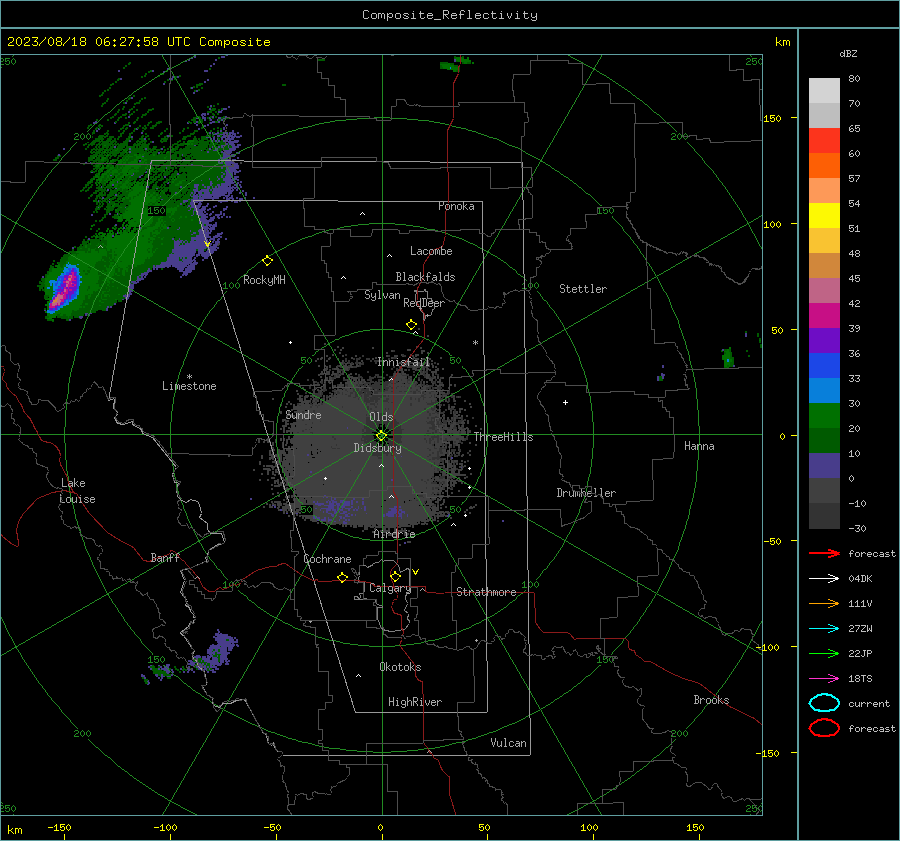Click the Cochrane city label

[327, 559]
